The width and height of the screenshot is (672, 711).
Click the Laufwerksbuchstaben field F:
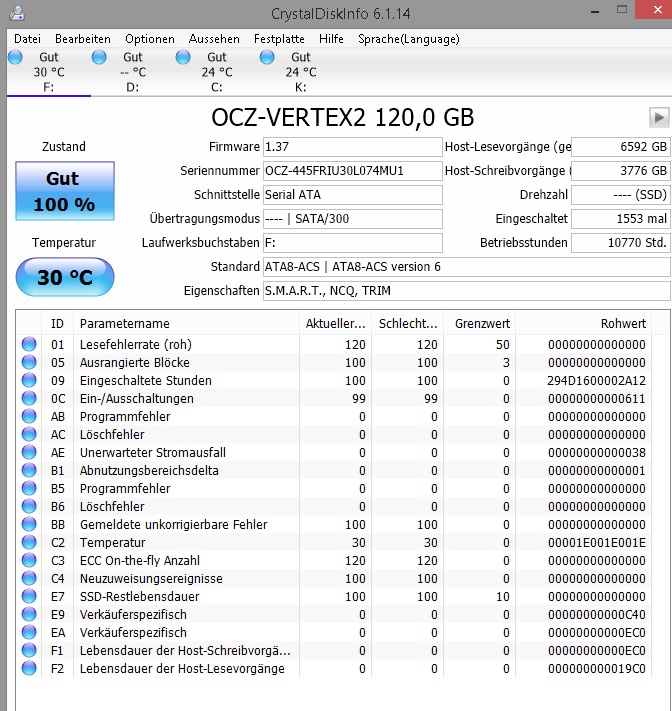click(x=352, y=243)
